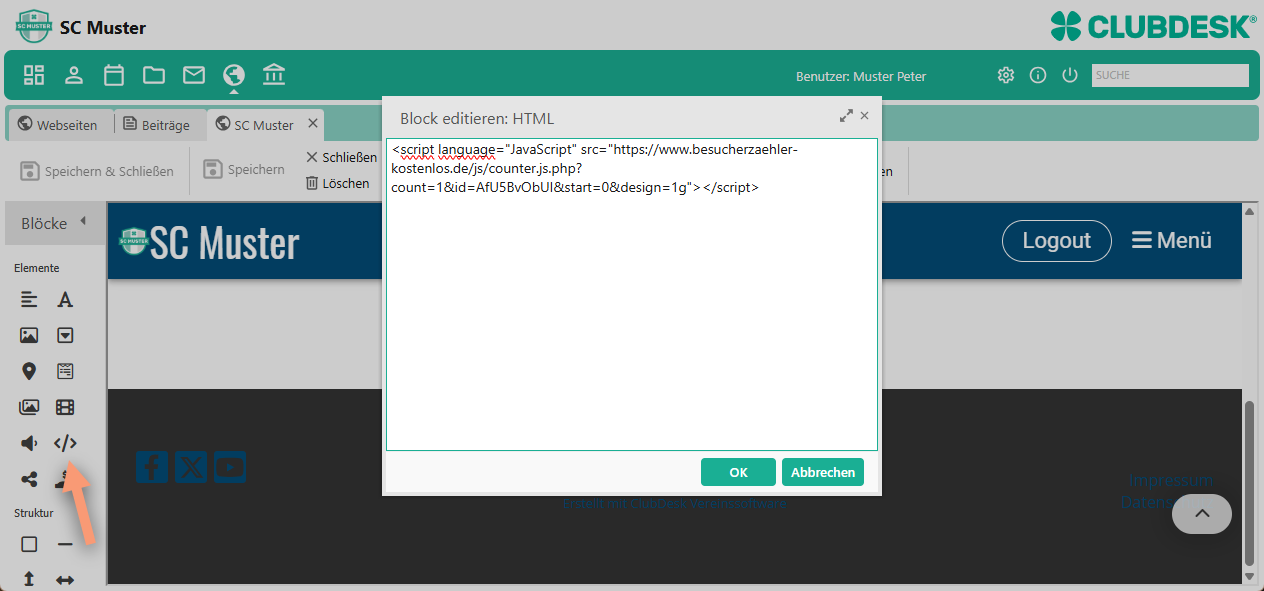The width and height of the screenshot is (1264, 591).
Task: Click the Speichern toolbar button
Action: point(245,169)
